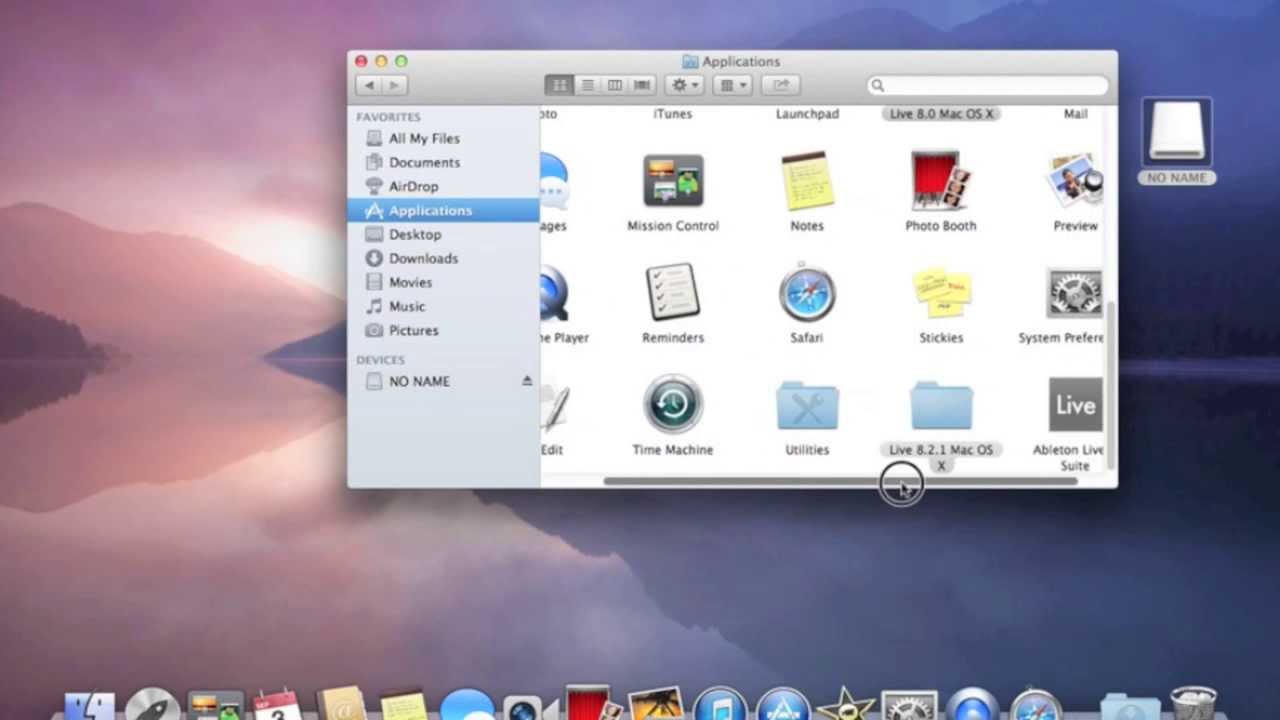Select the NO NAME drive on desktop
Viewport: 1280px width, 720px height.
pyautogui.click(x=1176, y=131)
